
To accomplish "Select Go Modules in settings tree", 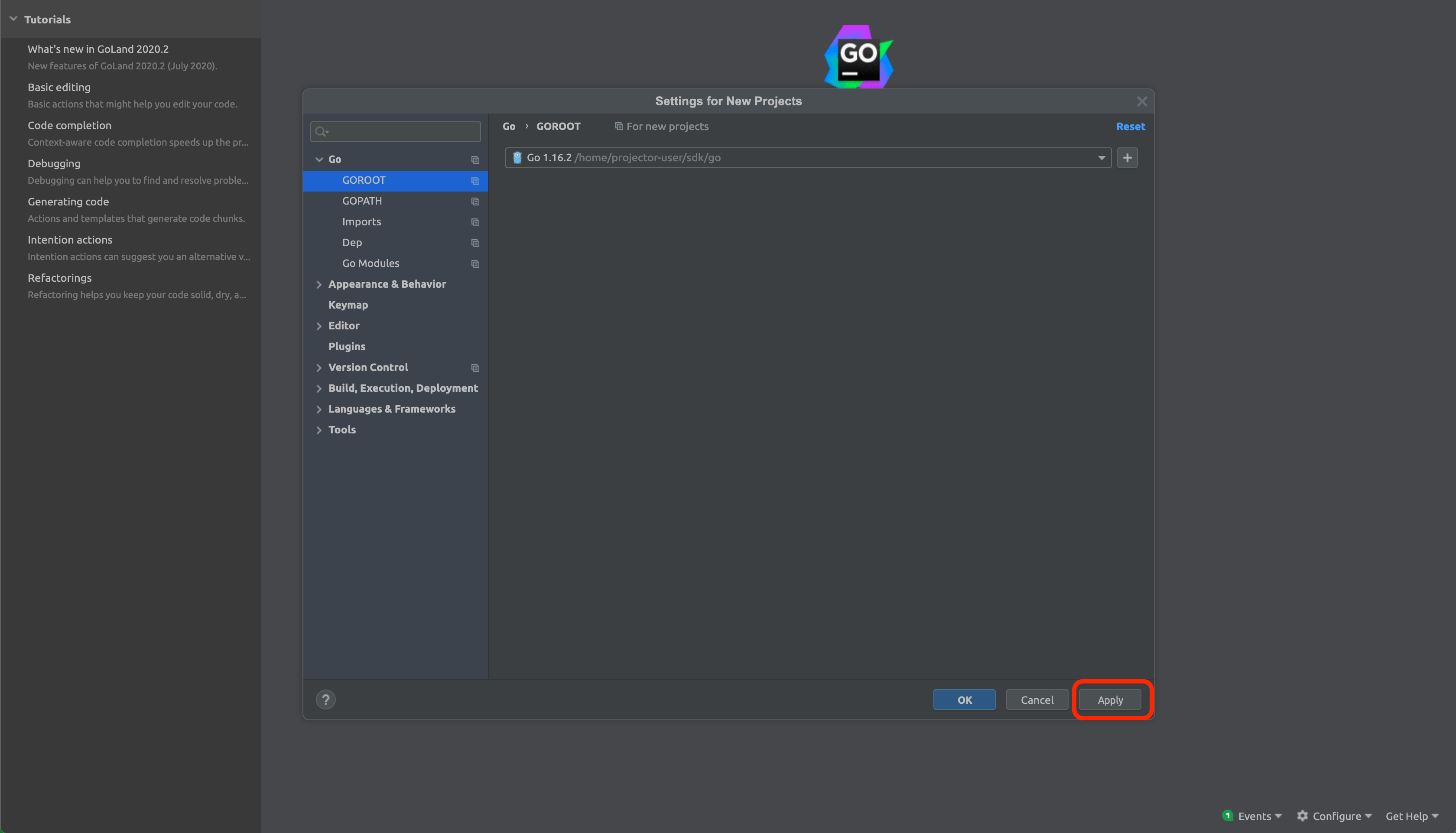I will (x=395, y=264).
